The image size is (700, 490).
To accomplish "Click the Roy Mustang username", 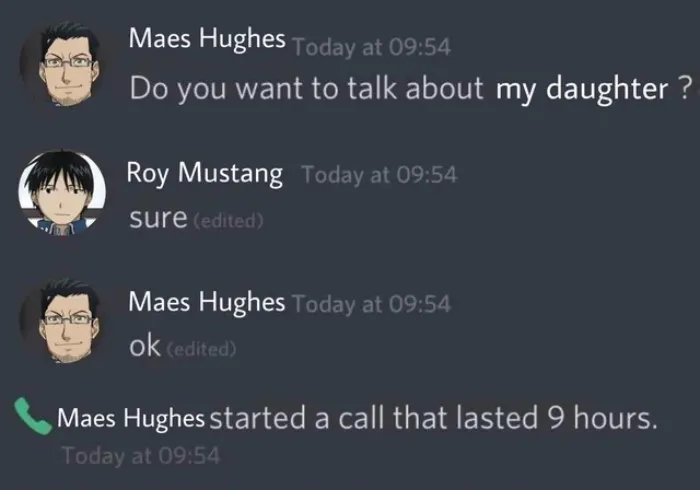I will point(204,173).
